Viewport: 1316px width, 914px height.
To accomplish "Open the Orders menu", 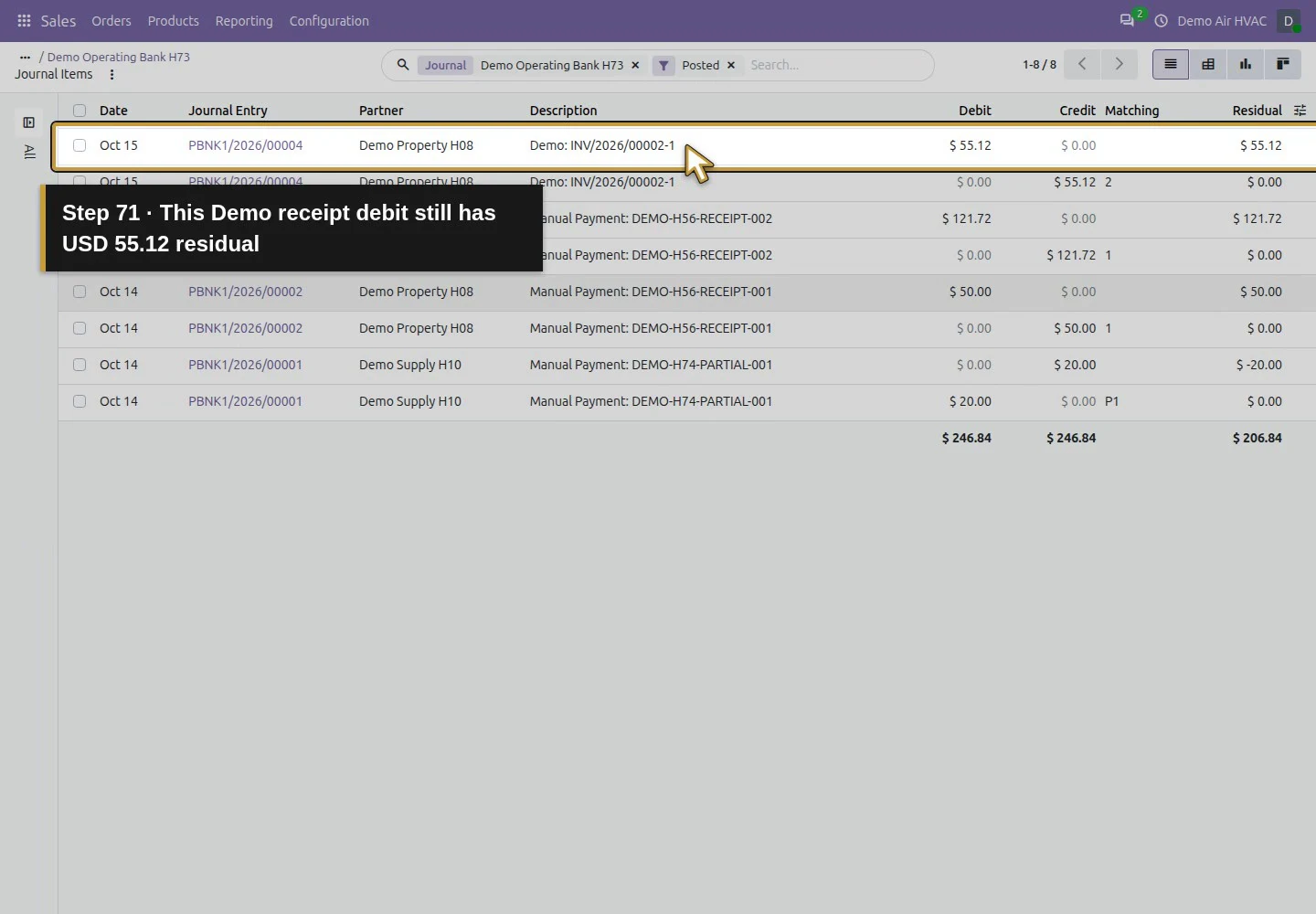I will pos(111,20).
